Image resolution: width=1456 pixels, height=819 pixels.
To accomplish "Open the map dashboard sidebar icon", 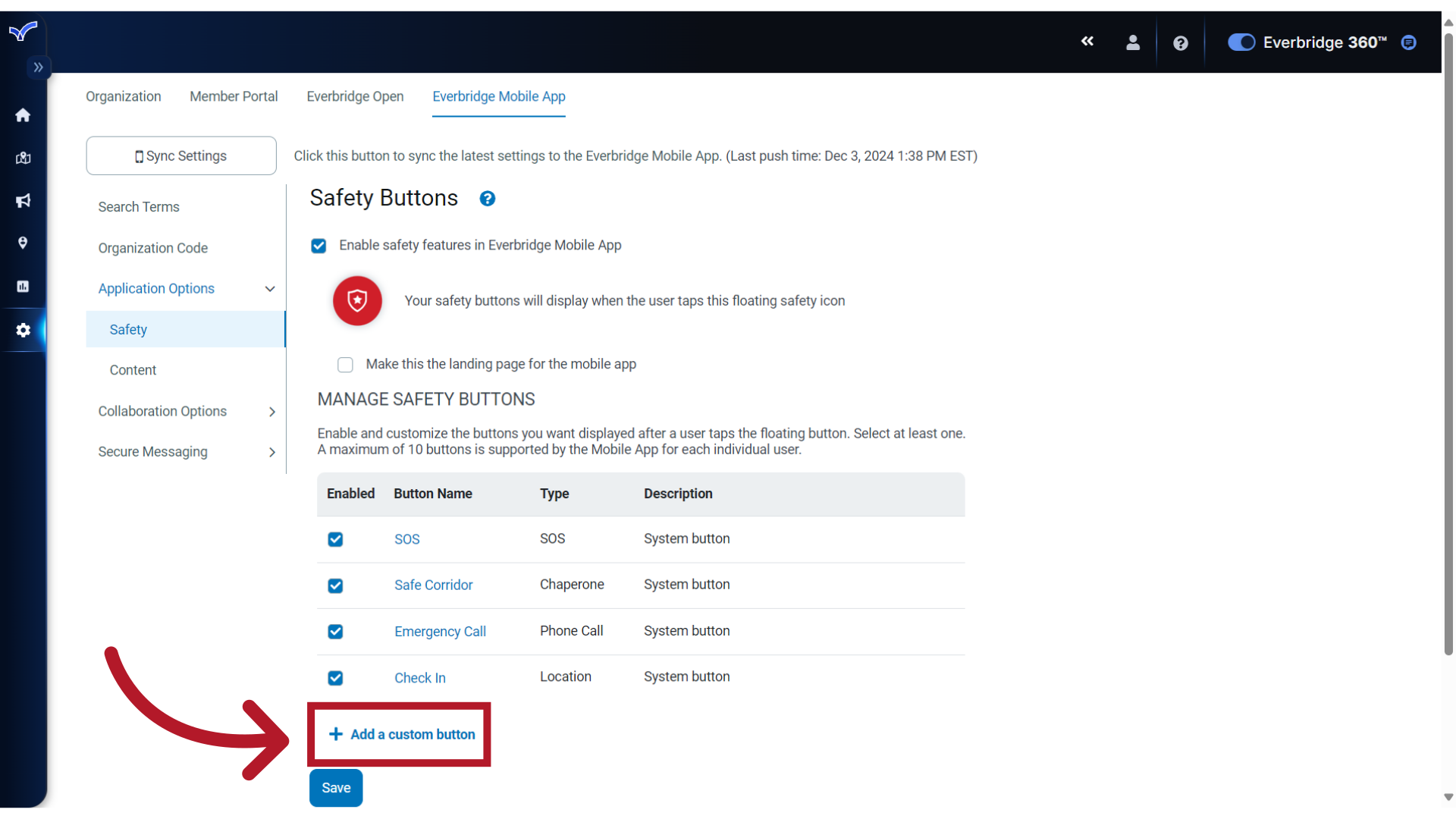I will pos(23,158).
